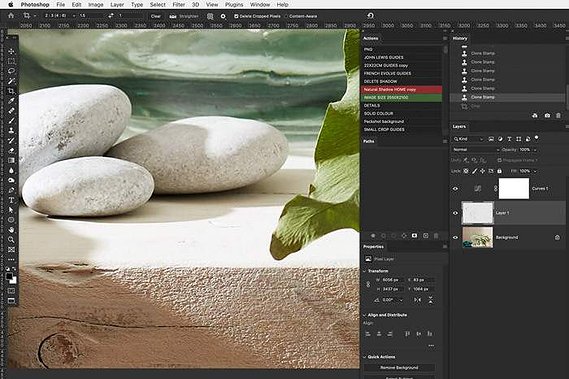Collapse the Align and Distribute section
The image size is (569, 379).
[x=364, y=315]
